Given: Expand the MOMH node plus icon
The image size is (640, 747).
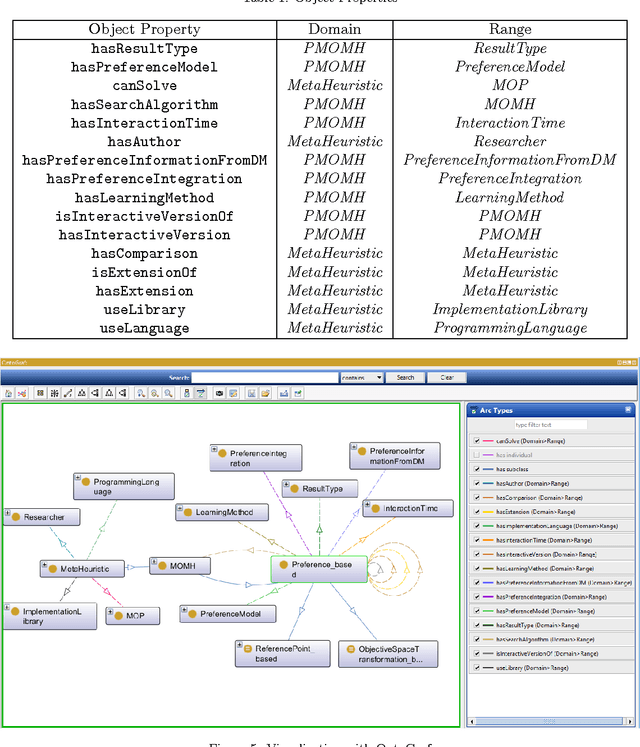Looking at the screenshot, I should point(154,564).
